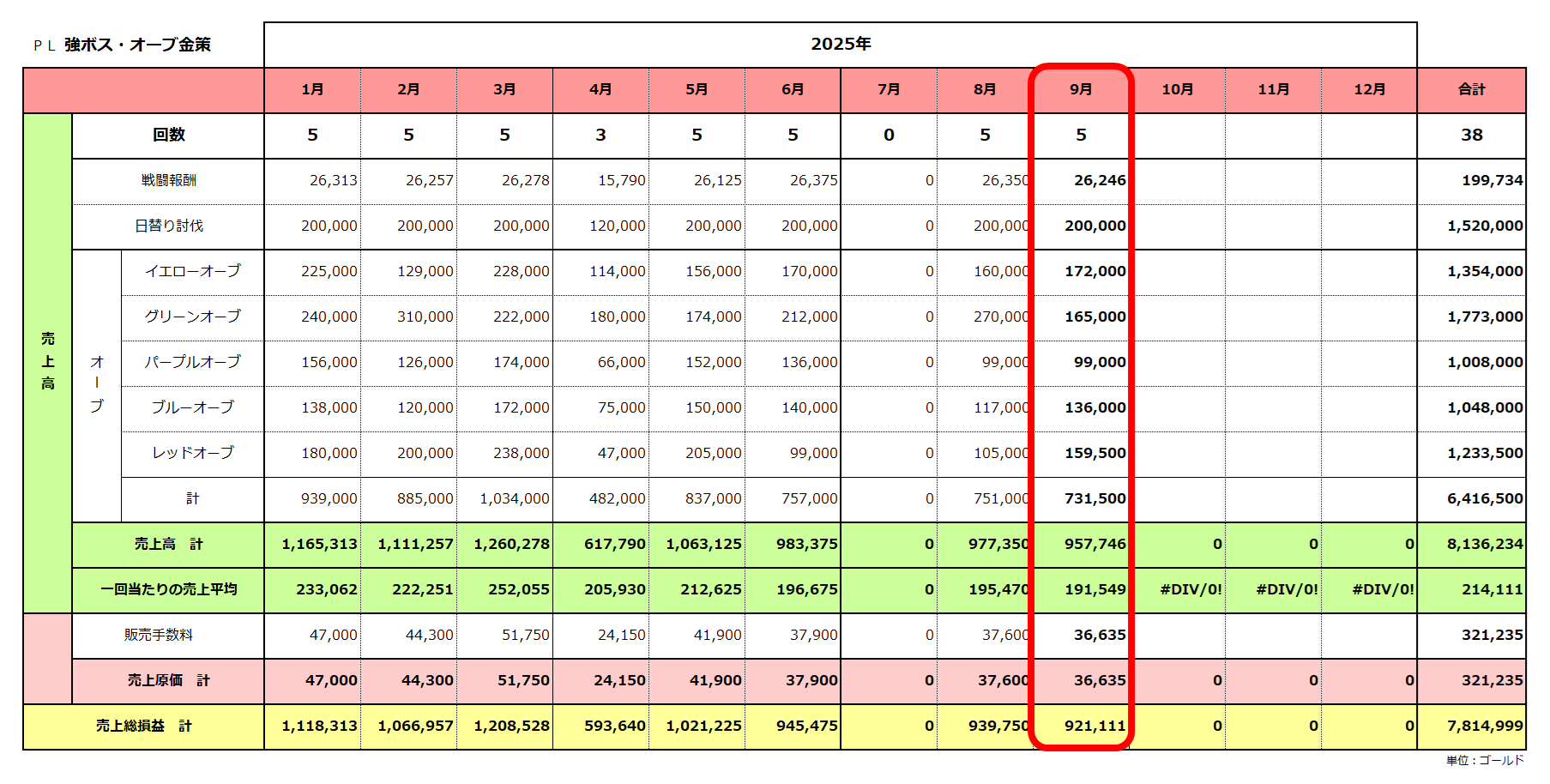Click the 2025年 year title cell
This screenshot has width=1550, height=784.
[840, 45]
